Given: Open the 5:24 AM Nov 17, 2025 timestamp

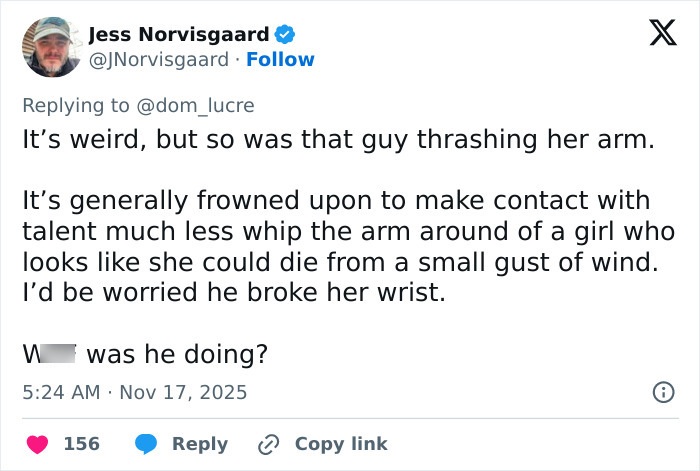Looking at the screenshot, I should tap(134, 392).
